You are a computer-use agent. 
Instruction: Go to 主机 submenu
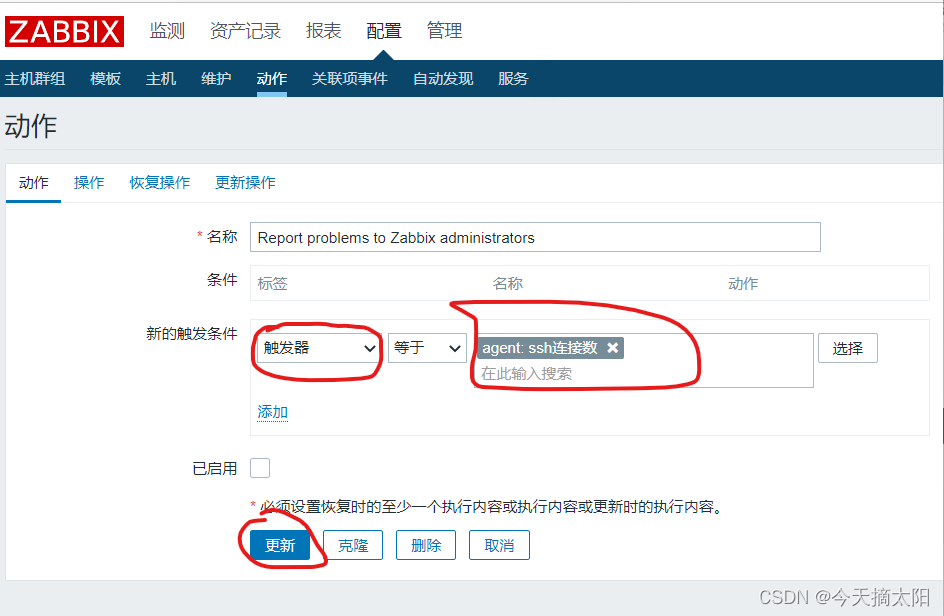point(161,79)
